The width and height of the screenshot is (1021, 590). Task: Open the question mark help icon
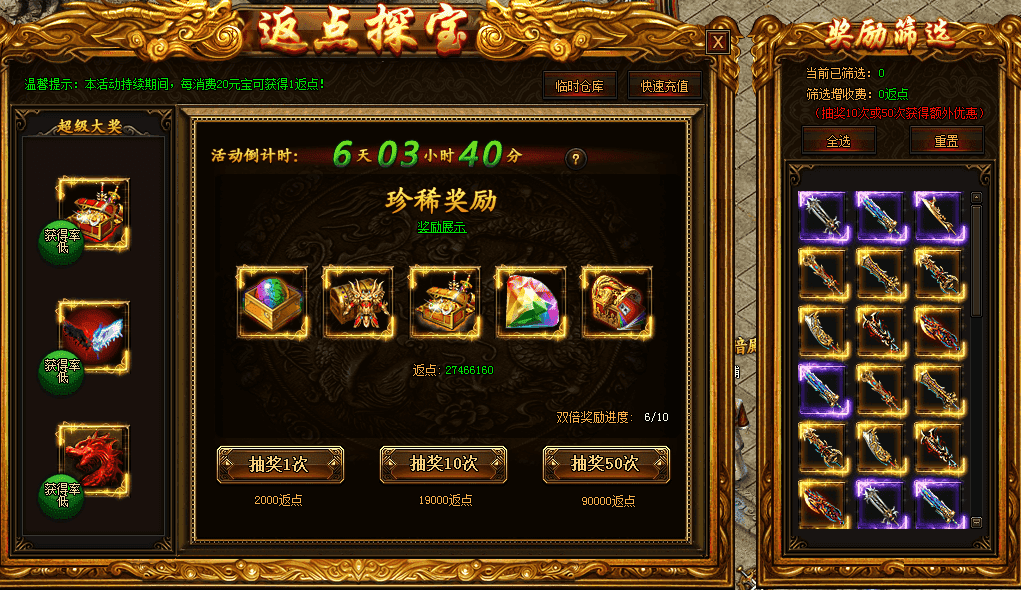coord(576,158)
